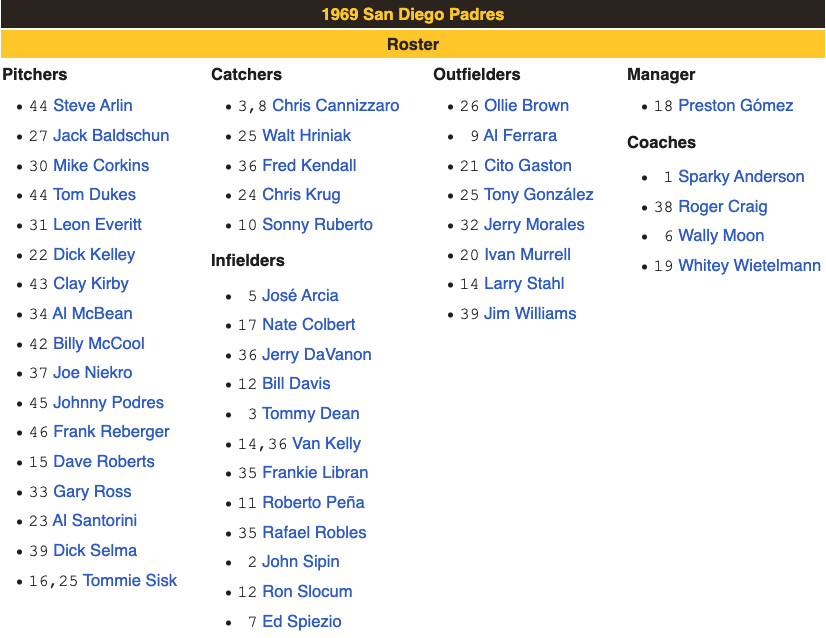826x638 pixels.
Task: Select the Wally Moon link
Action: coord(721,235)
